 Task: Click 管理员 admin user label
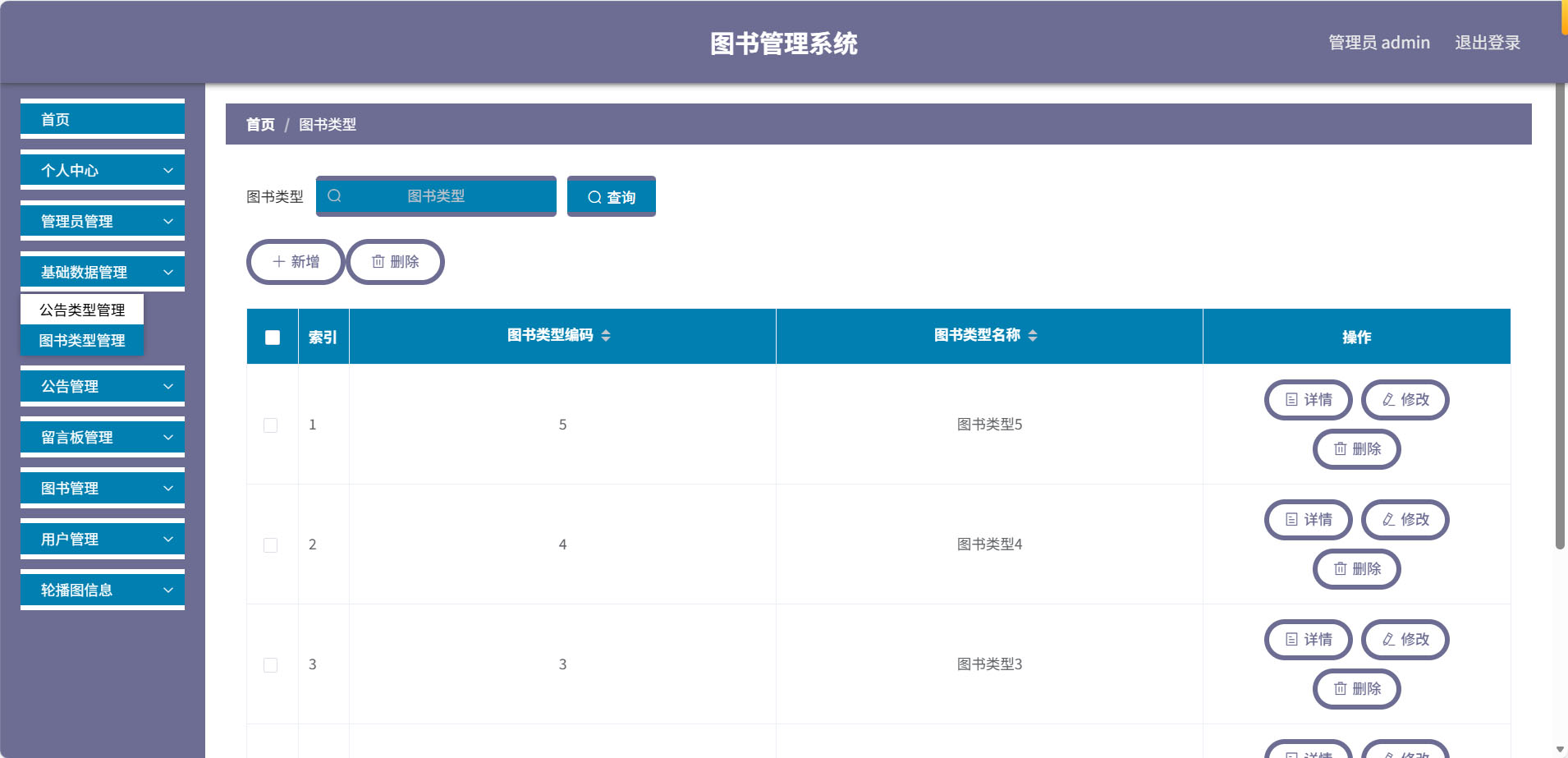pyautogui.click(x=1379, y=43)
